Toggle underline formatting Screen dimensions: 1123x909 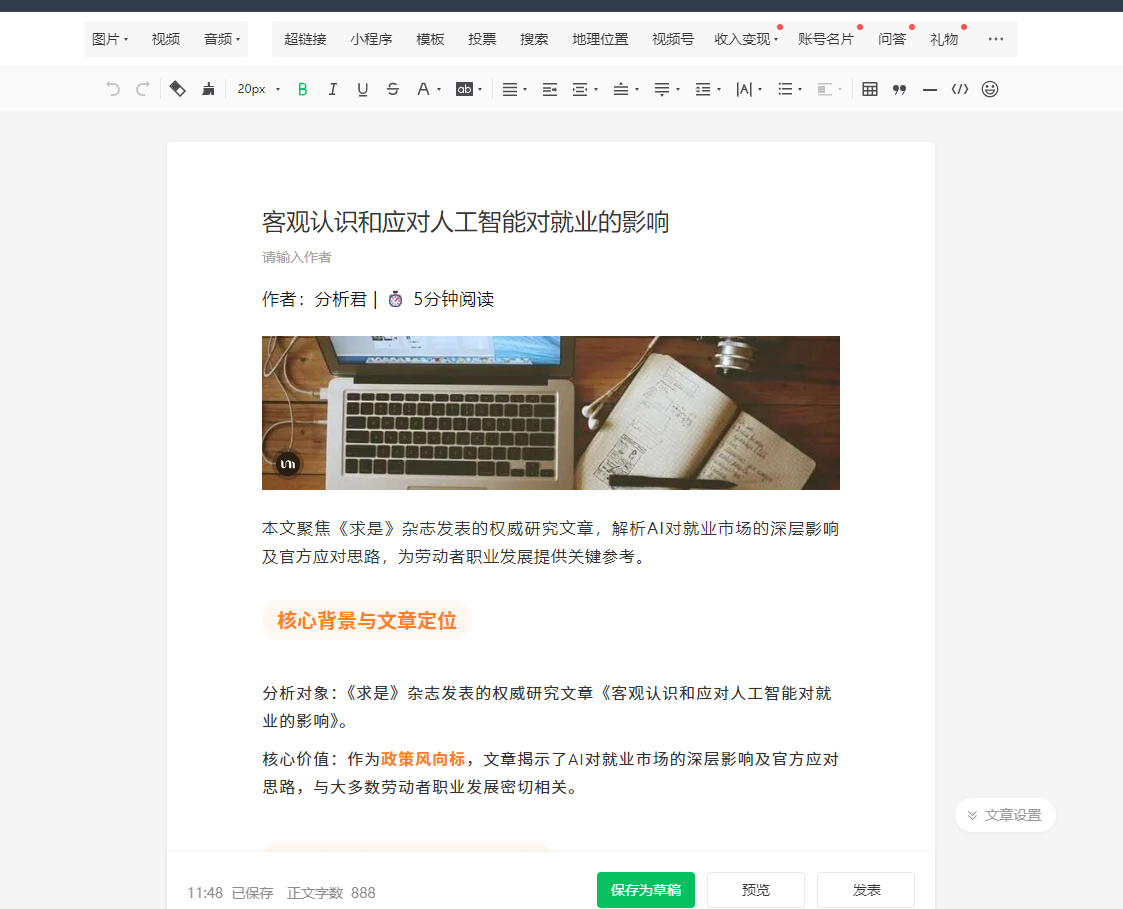pos(363,89)
